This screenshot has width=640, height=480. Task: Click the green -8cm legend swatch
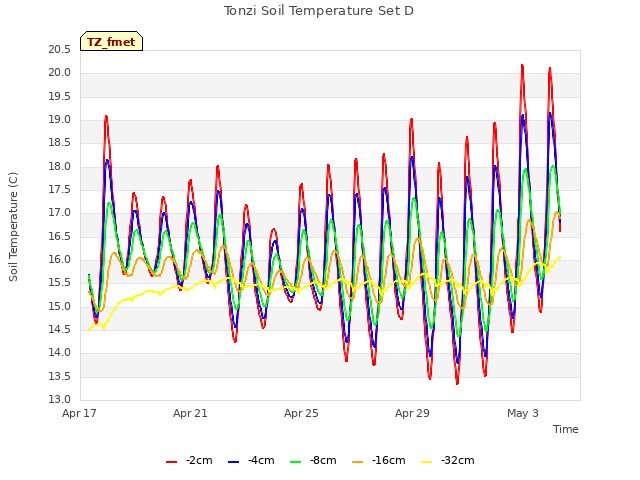296,462
